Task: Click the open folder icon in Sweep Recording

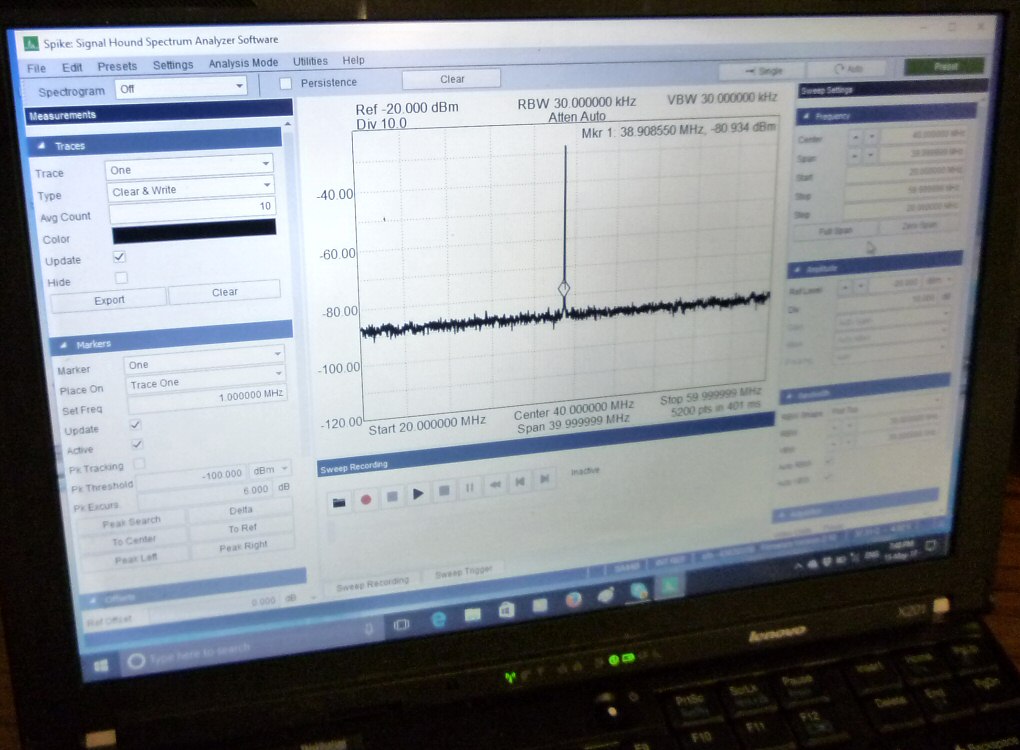Action: click(340, 501)
